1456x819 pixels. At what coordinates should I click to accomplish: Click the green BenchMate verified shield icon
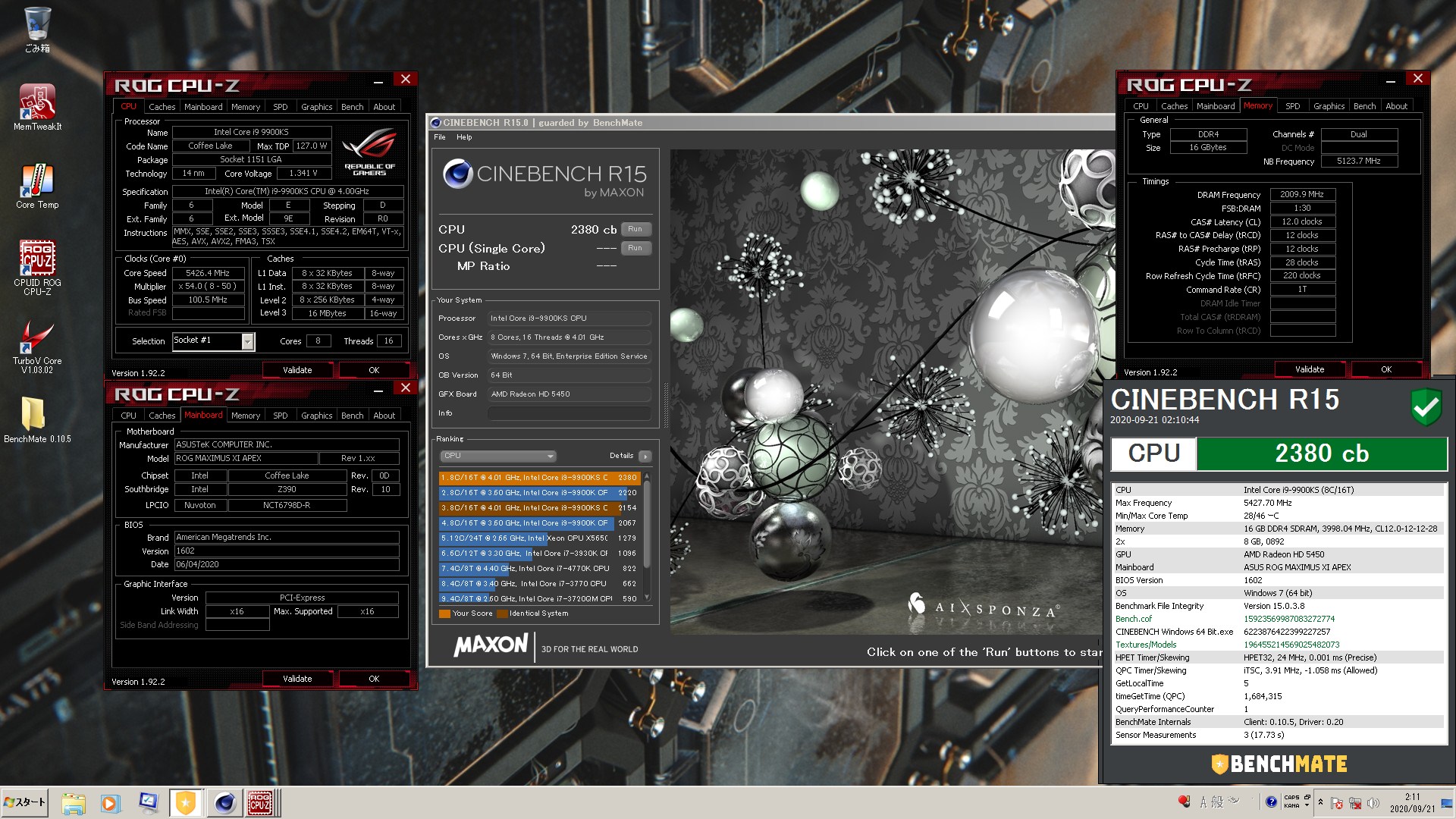[1426, 406]
